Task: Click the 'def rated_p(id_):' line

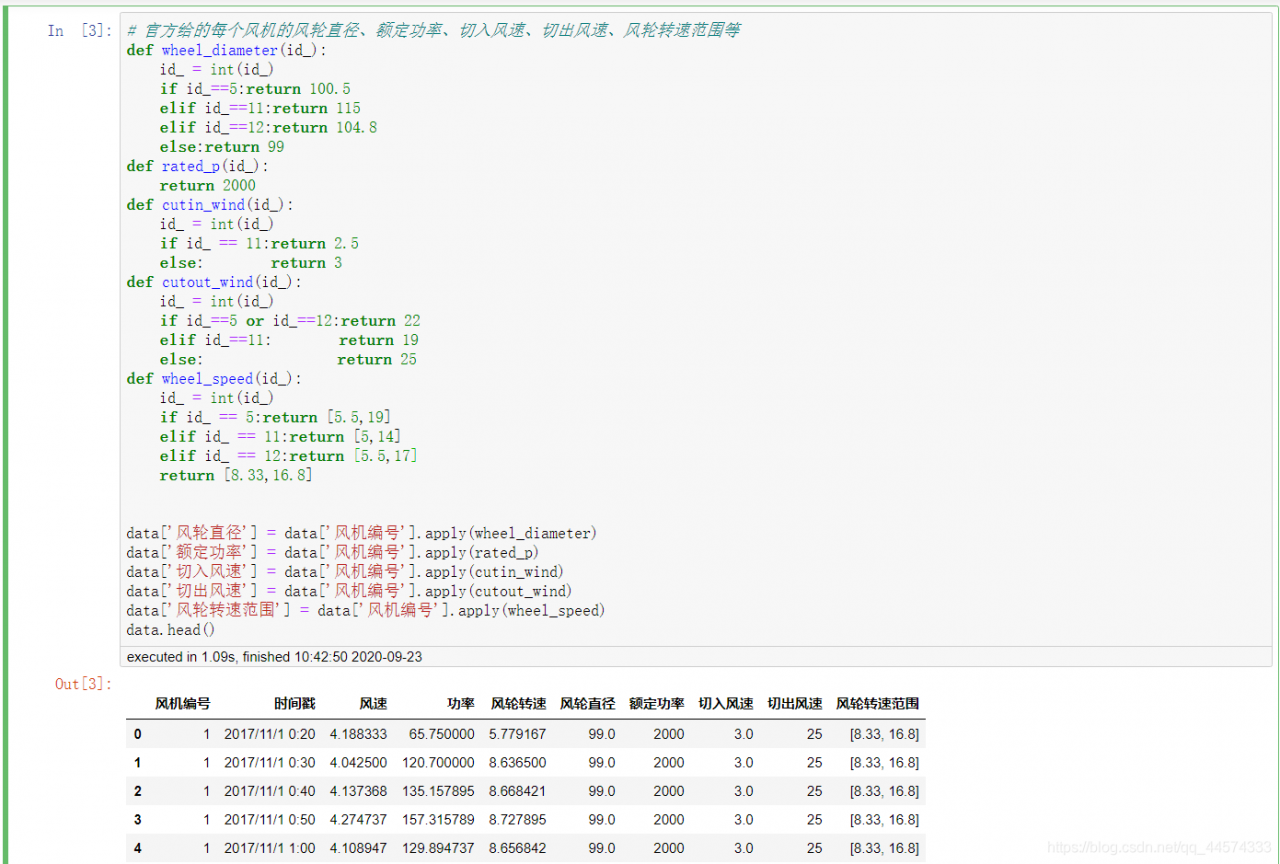Action: coord(198,166)
